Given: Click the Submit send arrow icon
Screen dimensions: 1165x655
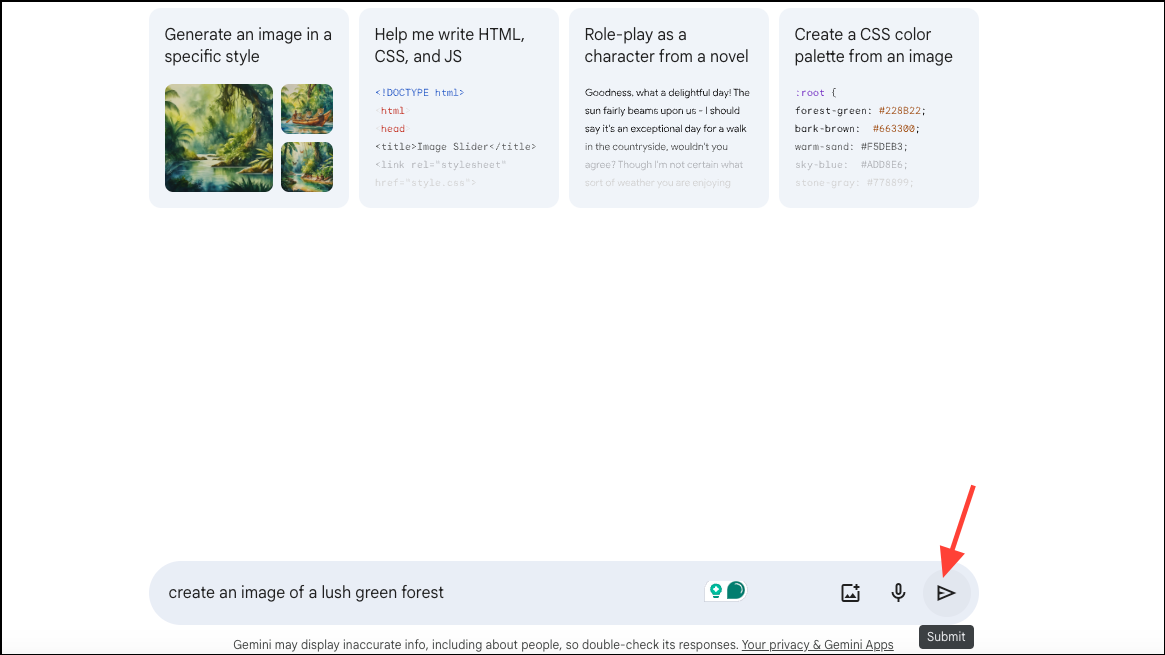Looking at the screenshot, I should tap(946, 593).
